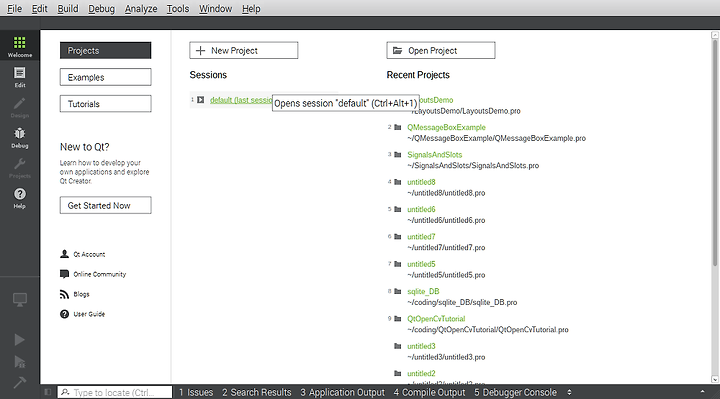Open Help mode in sidebar
Viewport: 720px width, 399px height.
[x=20, y=198]
